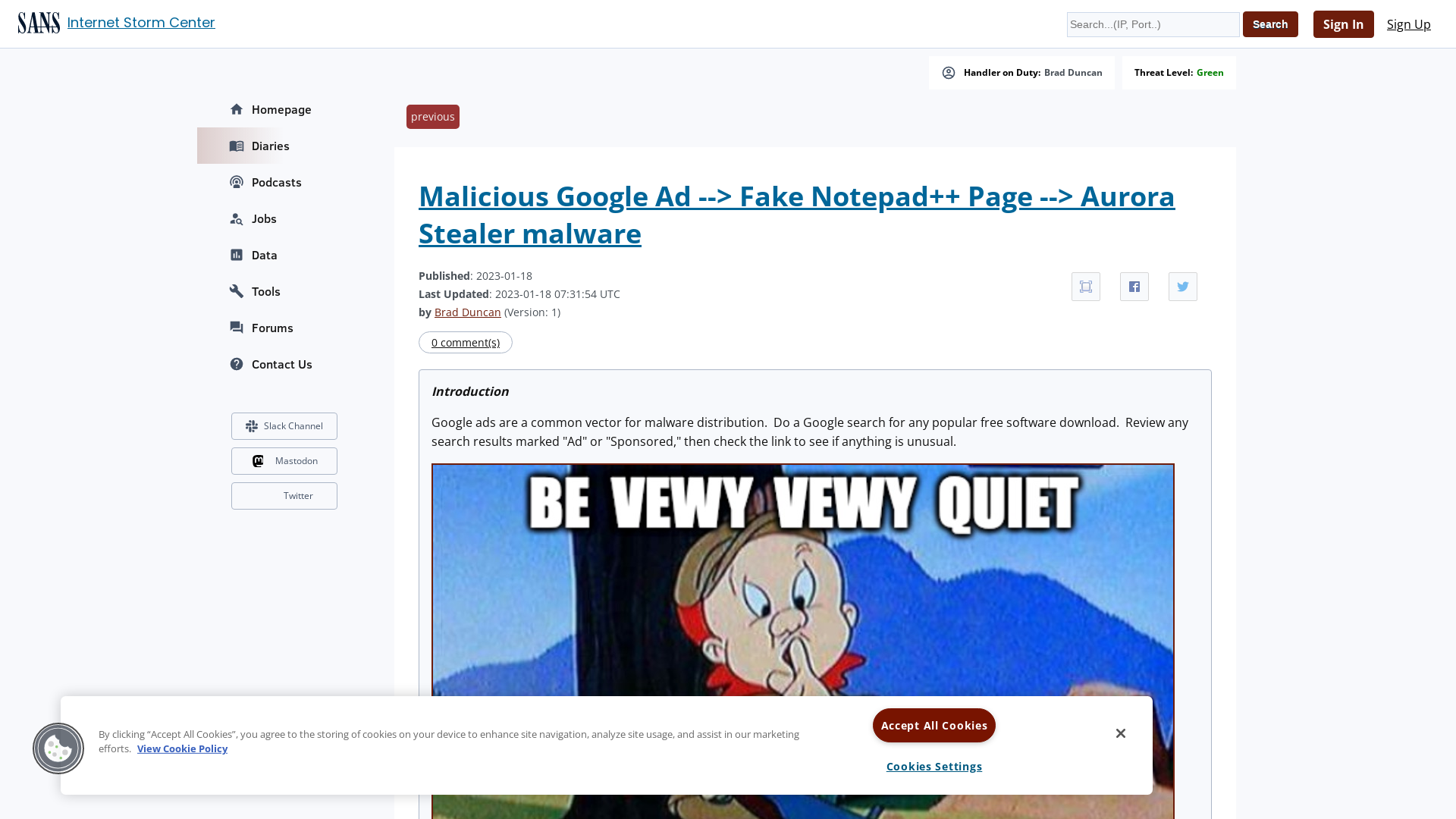Focus the IP/Port search field
This screenshot has width=1456, height=819.
[x=1153, y=24]
